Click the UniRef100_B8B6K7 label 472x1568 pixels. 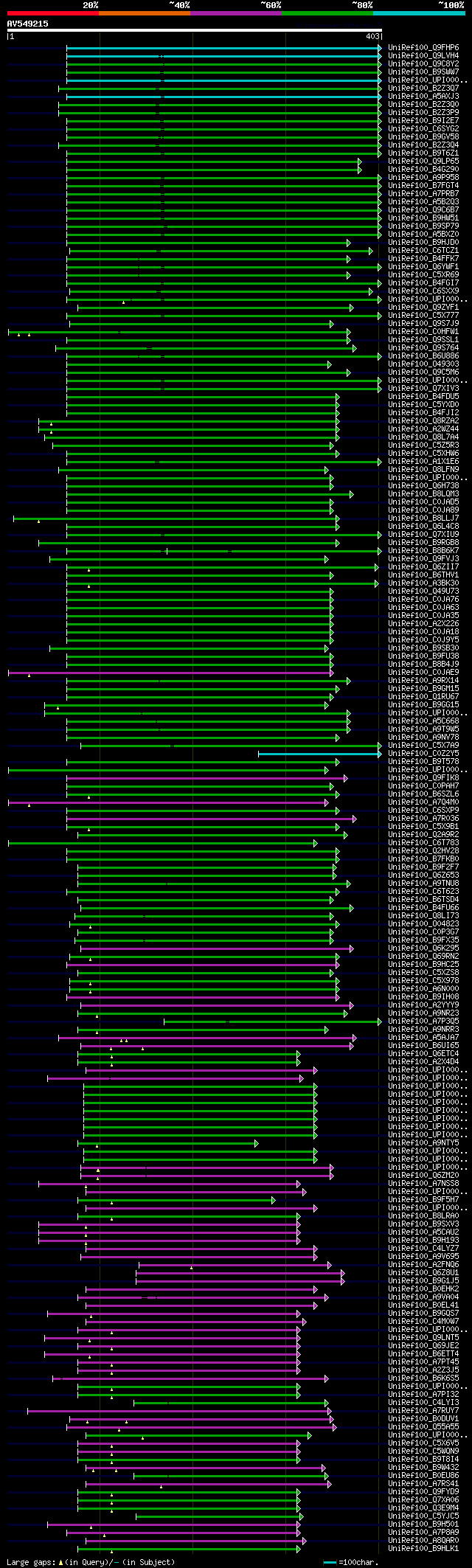423,550
